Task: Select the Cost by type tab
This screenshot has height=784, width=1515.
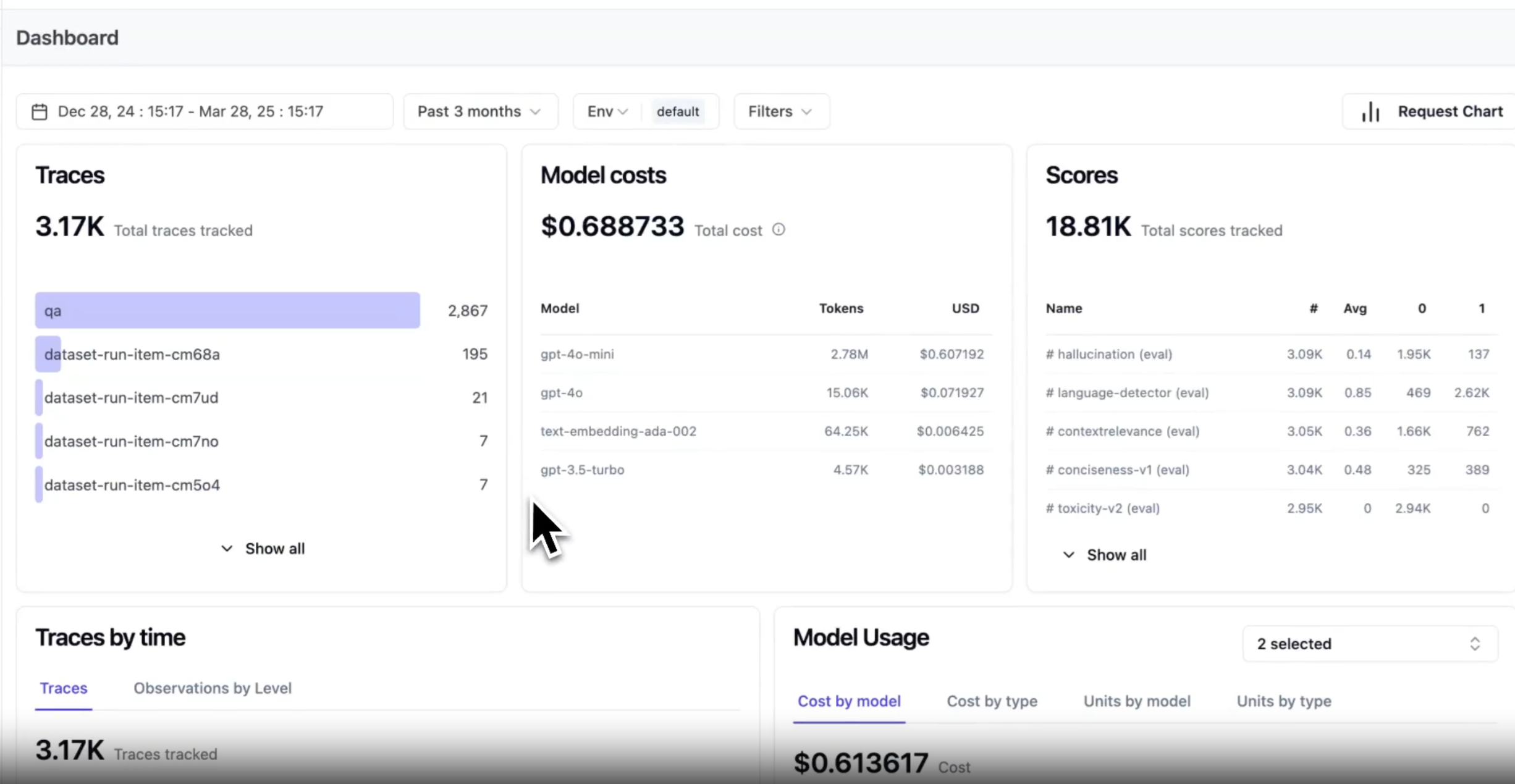Action: pos(992,701)
